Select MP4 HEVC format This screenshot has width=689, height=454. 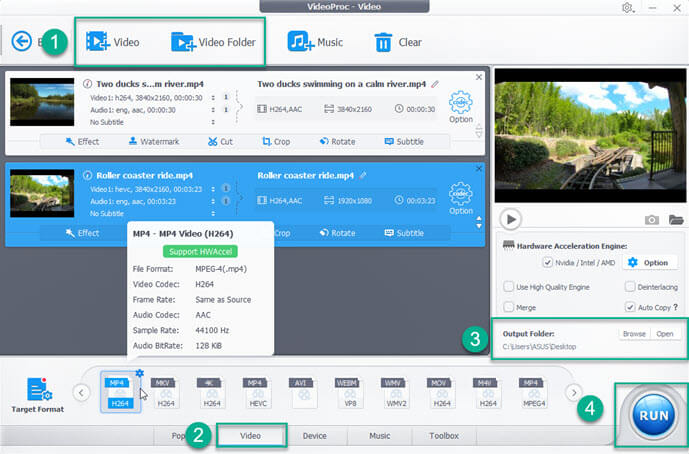point(258,392)
